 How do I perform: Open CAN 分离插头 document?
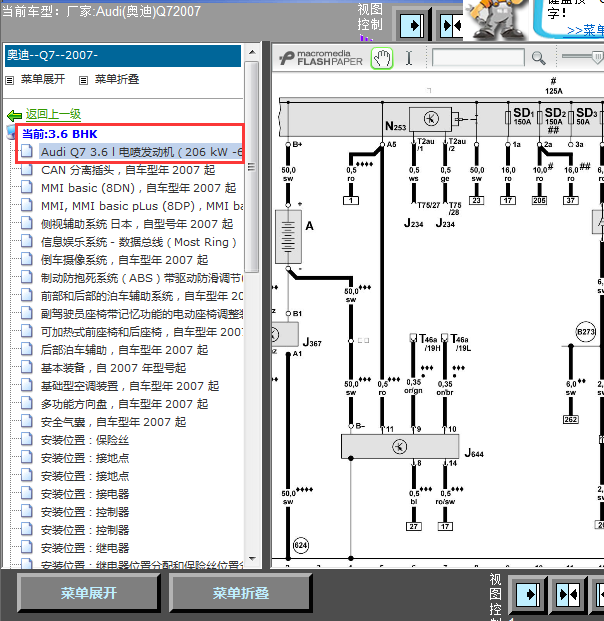click(x=128, y=170)
